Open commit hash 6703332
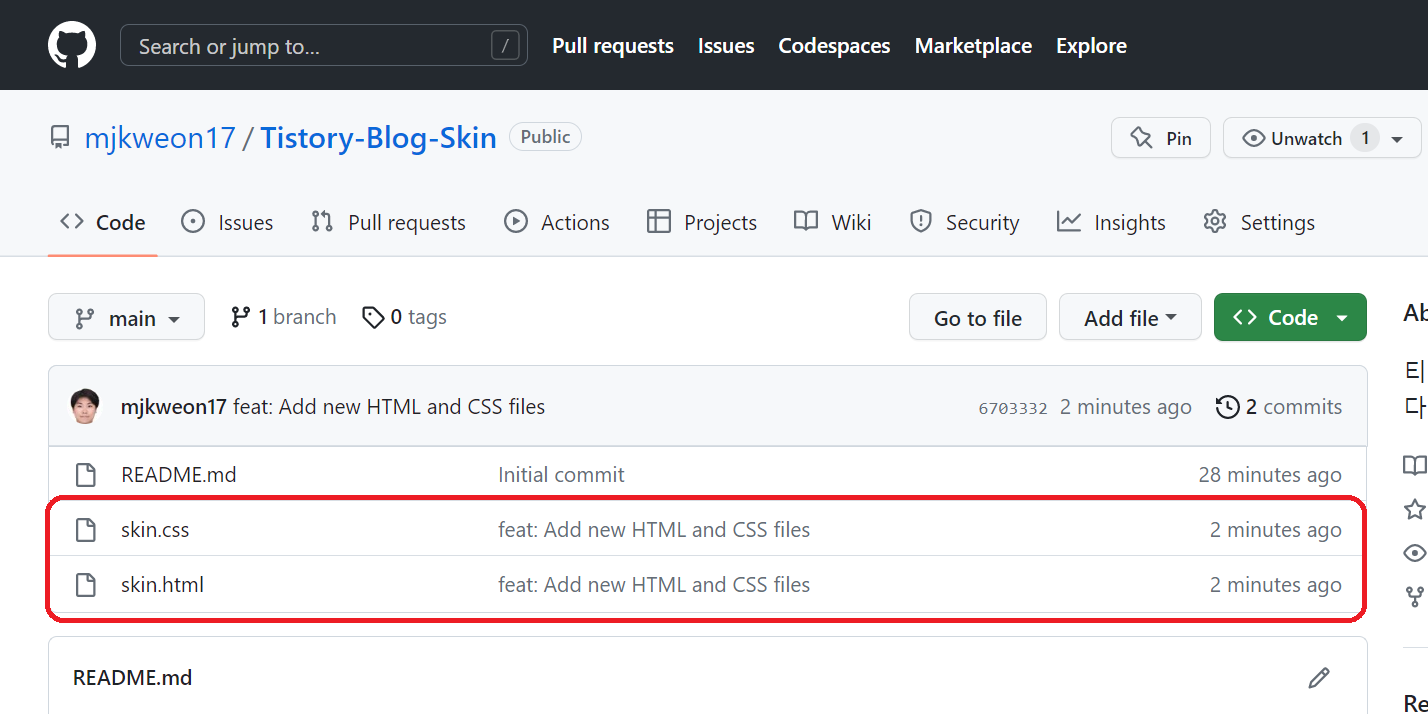 coord(1013,408)
